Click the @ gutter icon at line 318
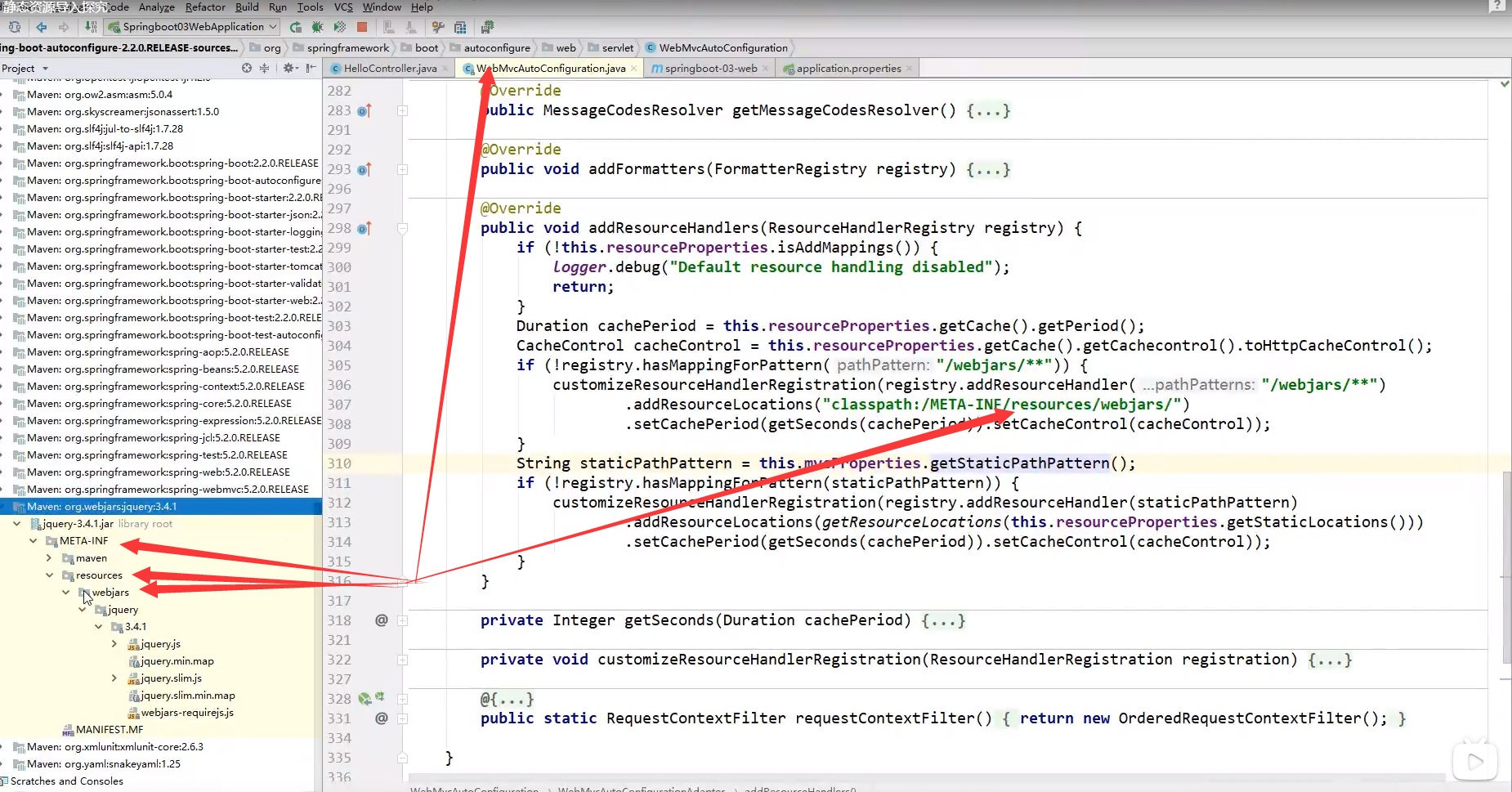1512x792 pixels. point(381,620)
